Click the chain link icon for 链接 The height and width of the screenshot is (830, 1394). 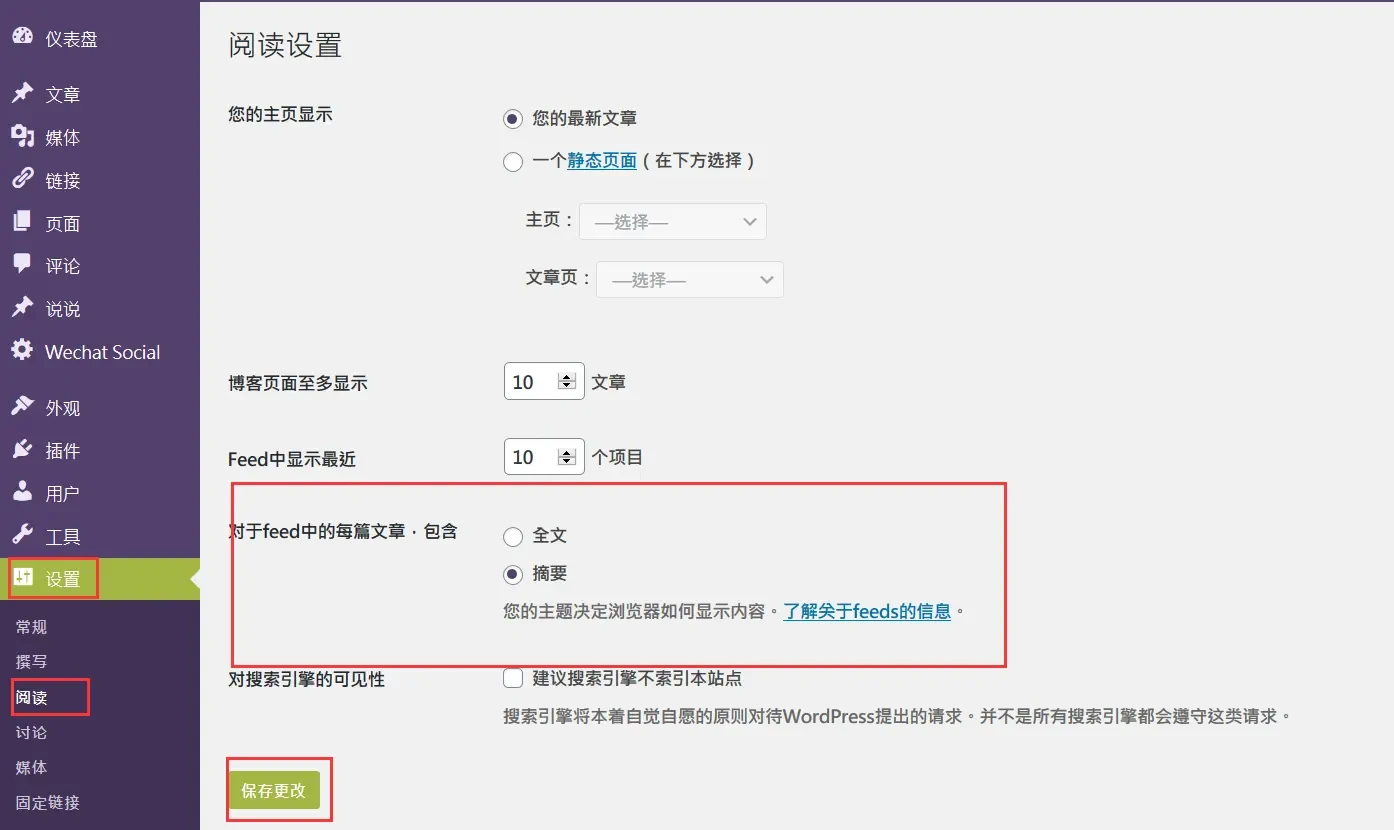(22, 179)
